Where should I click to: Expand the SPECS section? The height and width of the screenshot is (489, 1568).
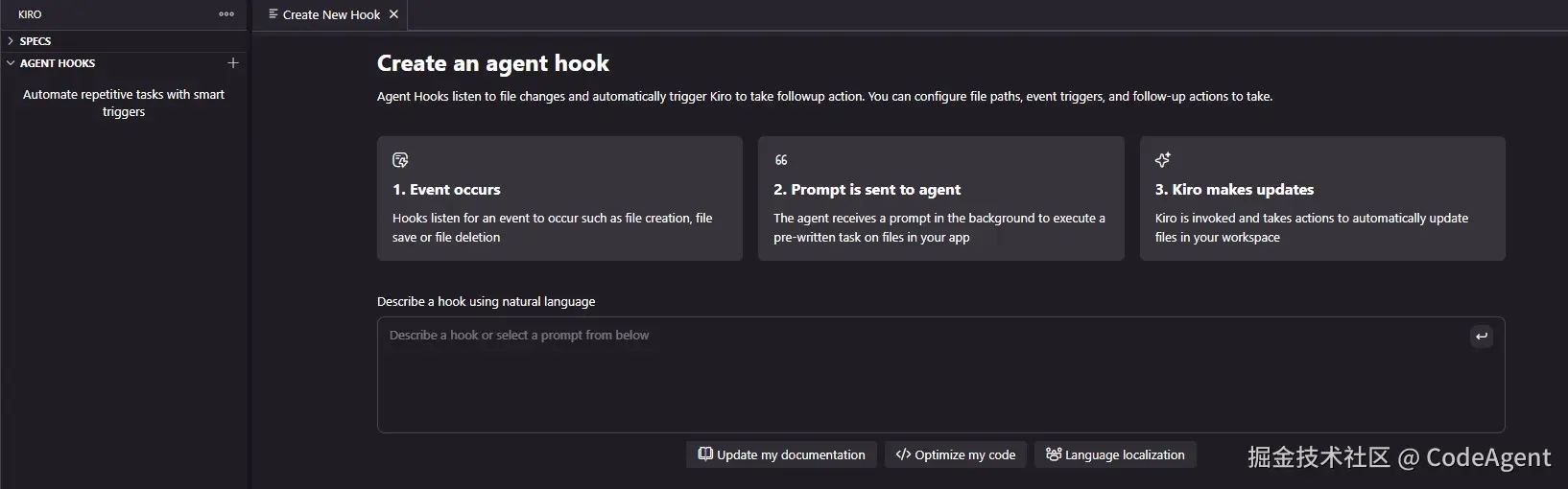pyautogui.click(x=11, y=41)
